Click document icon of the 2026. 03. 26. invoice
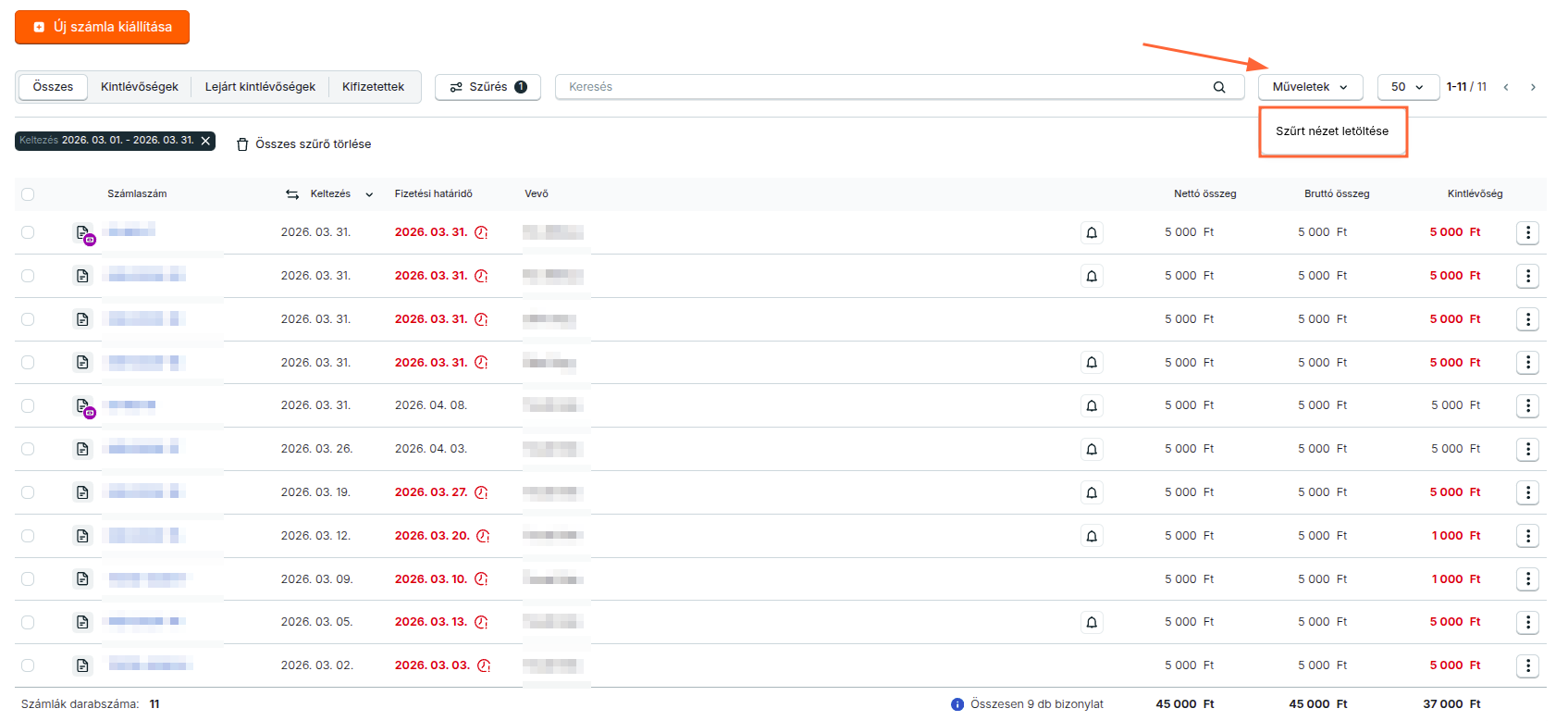 (x=82, y=449)
